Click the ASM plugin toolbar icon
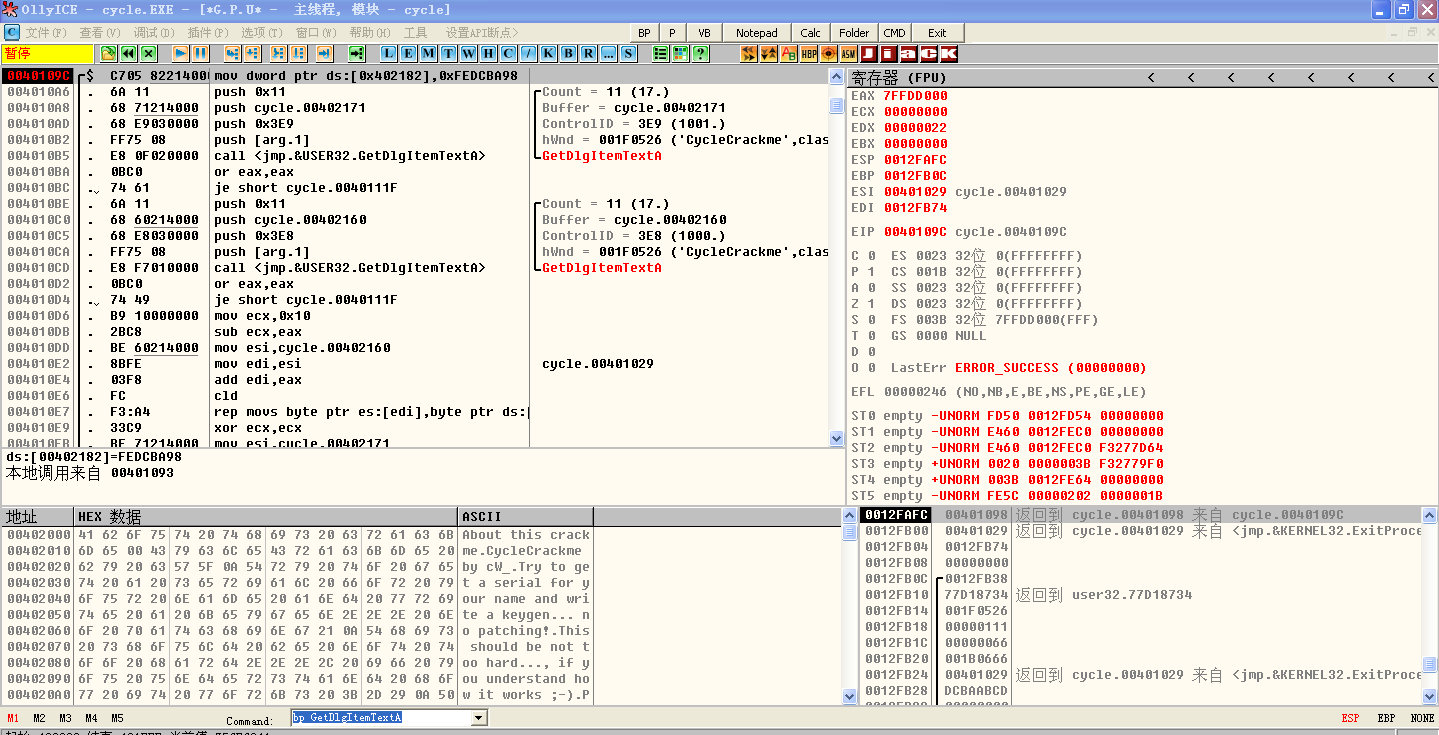Image resolution: width=1439 pixels, height=735 pixels. [x=849, y=53]
